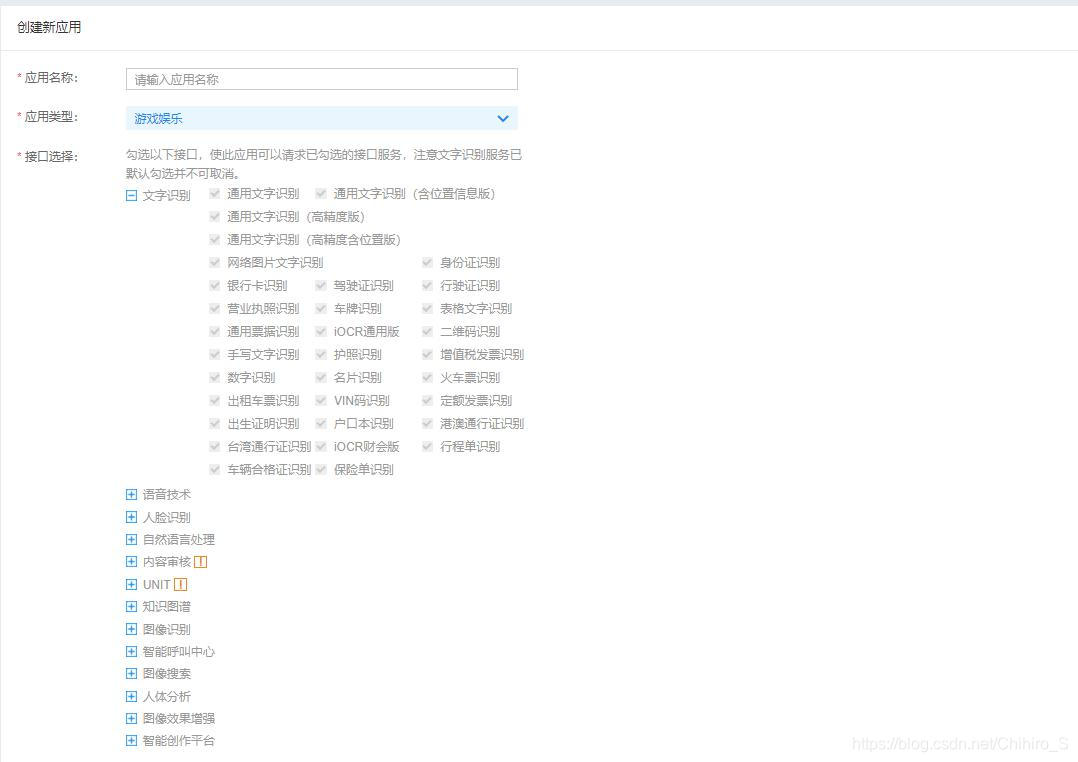Expand the 智能创作平台 section
This screenshot has height=762, width=1078.
pos(131,741)
